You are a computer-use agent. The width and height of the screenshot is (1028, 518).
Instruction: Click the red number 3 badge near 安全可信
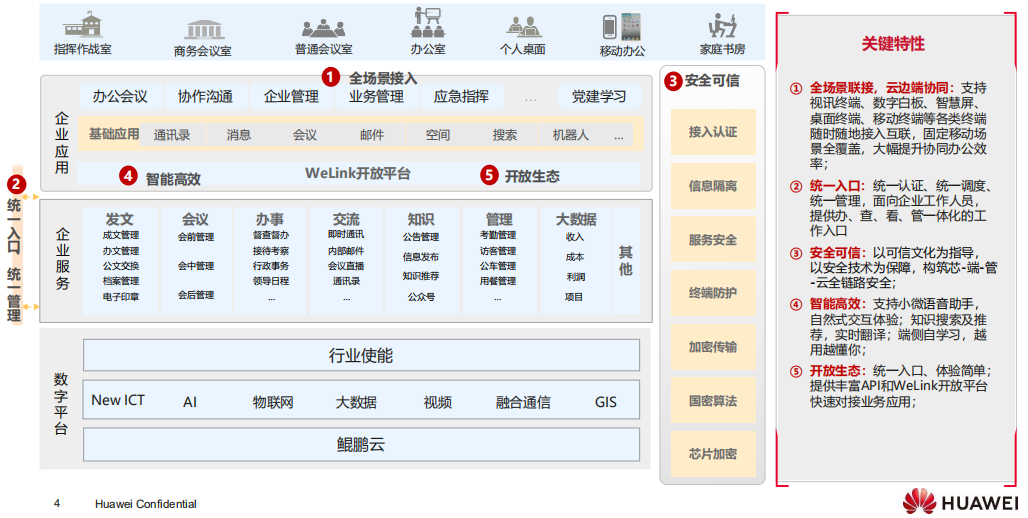673,80
